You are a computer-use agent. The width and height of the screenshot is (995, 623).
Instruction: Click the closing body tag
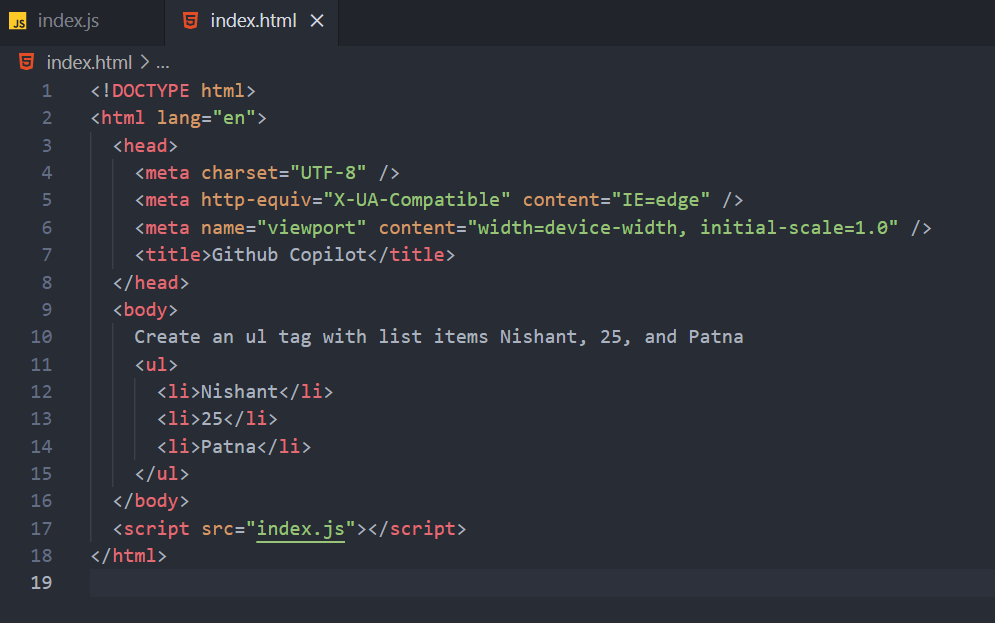(151, 501)
